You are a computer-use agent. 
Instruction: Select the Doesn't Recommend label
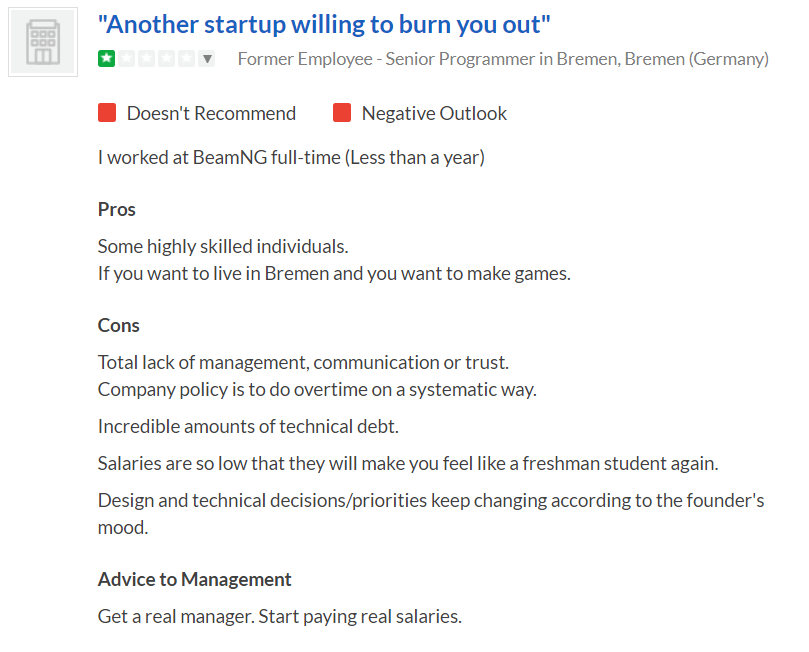tap(212, 113)
